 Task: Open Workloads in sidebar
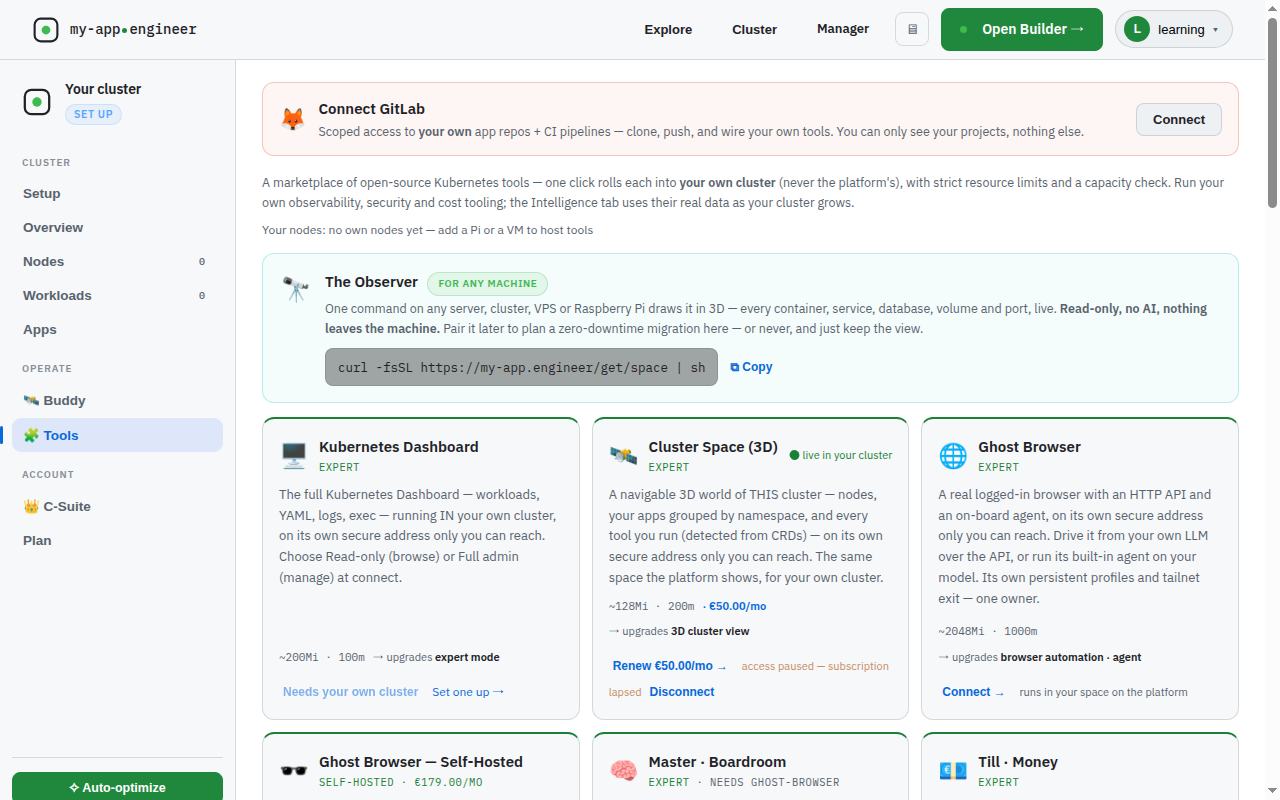point(117,296)
